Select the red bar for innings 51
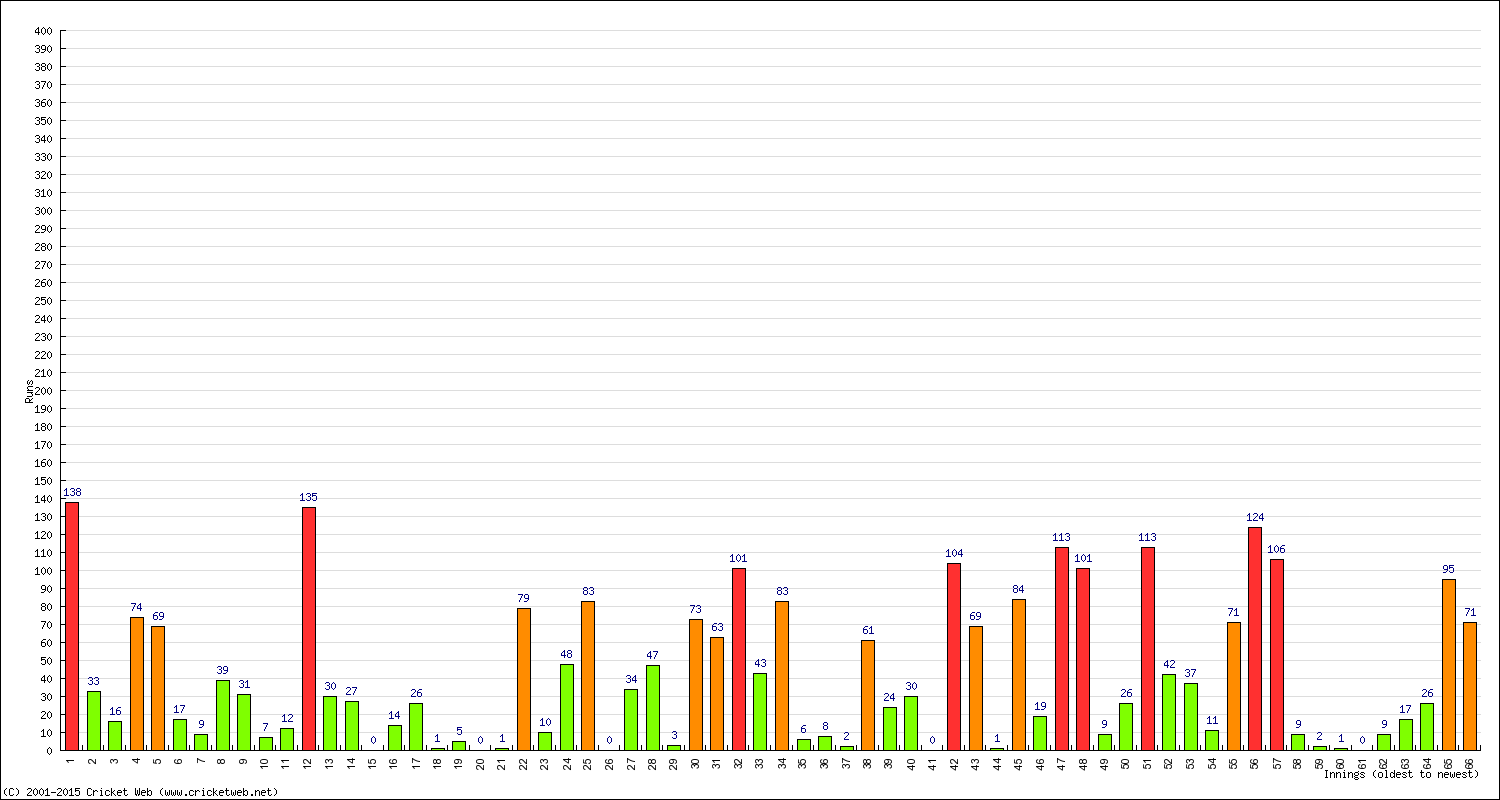Screen dimensions: 1500x800 point(1148,649)
